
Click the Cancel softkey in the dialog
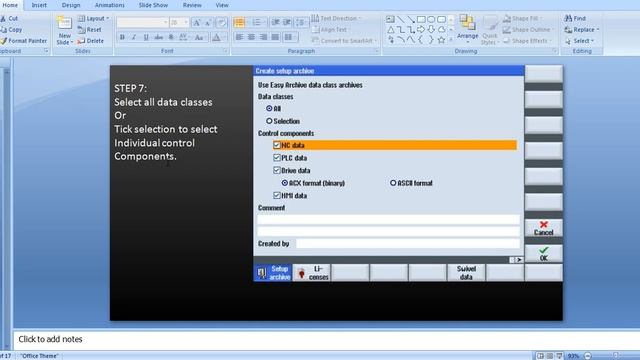[544, 228]
